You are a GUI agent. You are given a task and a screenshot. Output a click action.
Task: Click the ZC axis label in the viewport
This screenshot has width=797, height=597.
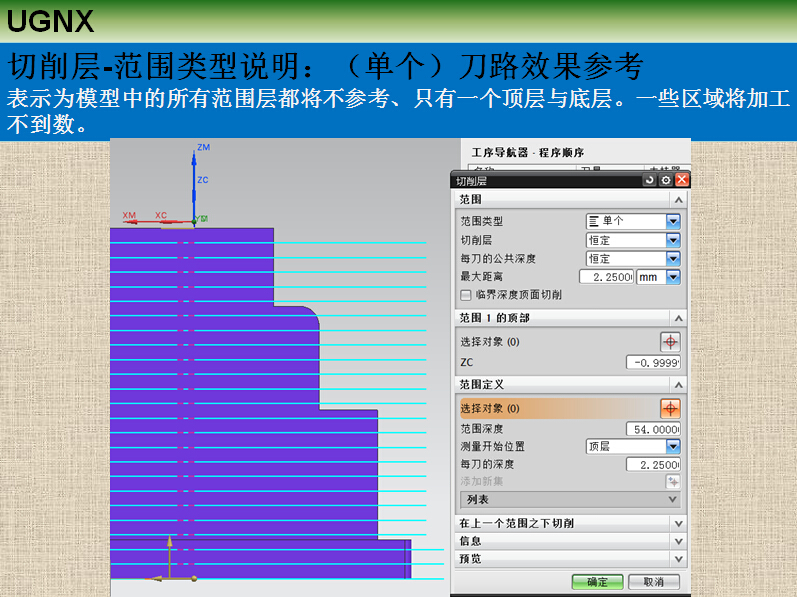click(x=202, y=180)
